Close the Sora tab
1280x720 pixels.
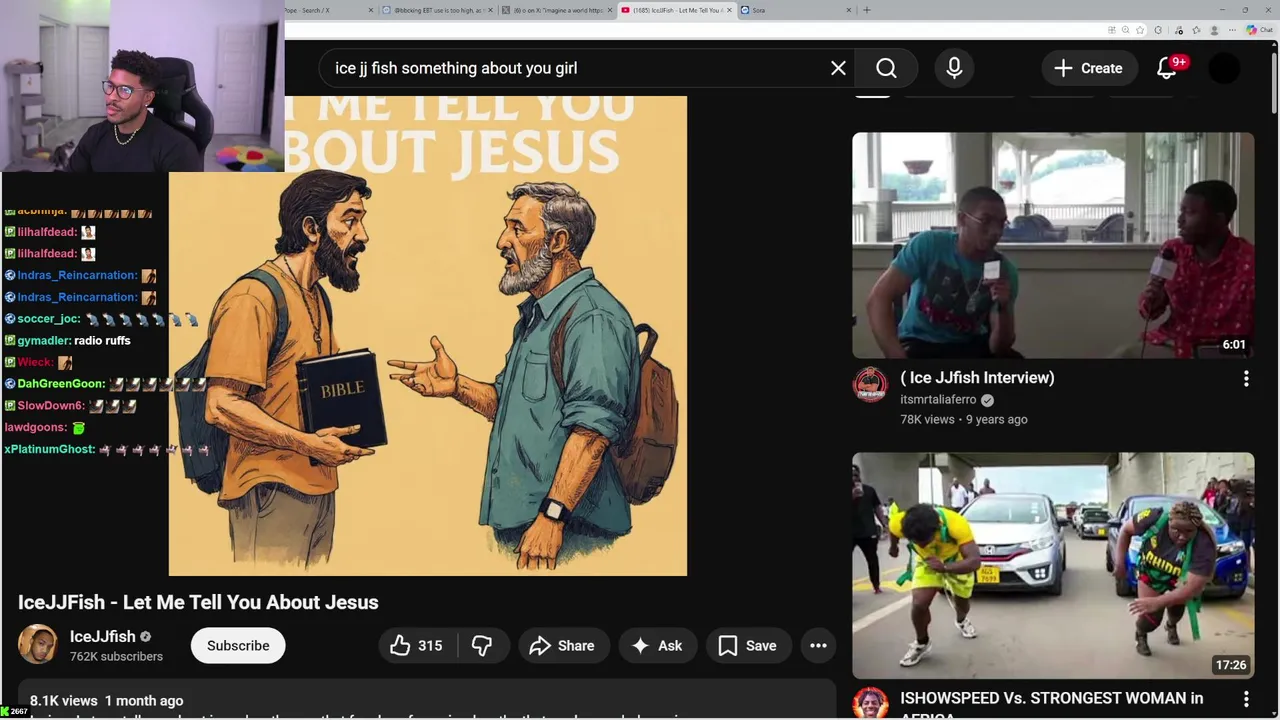849,10
